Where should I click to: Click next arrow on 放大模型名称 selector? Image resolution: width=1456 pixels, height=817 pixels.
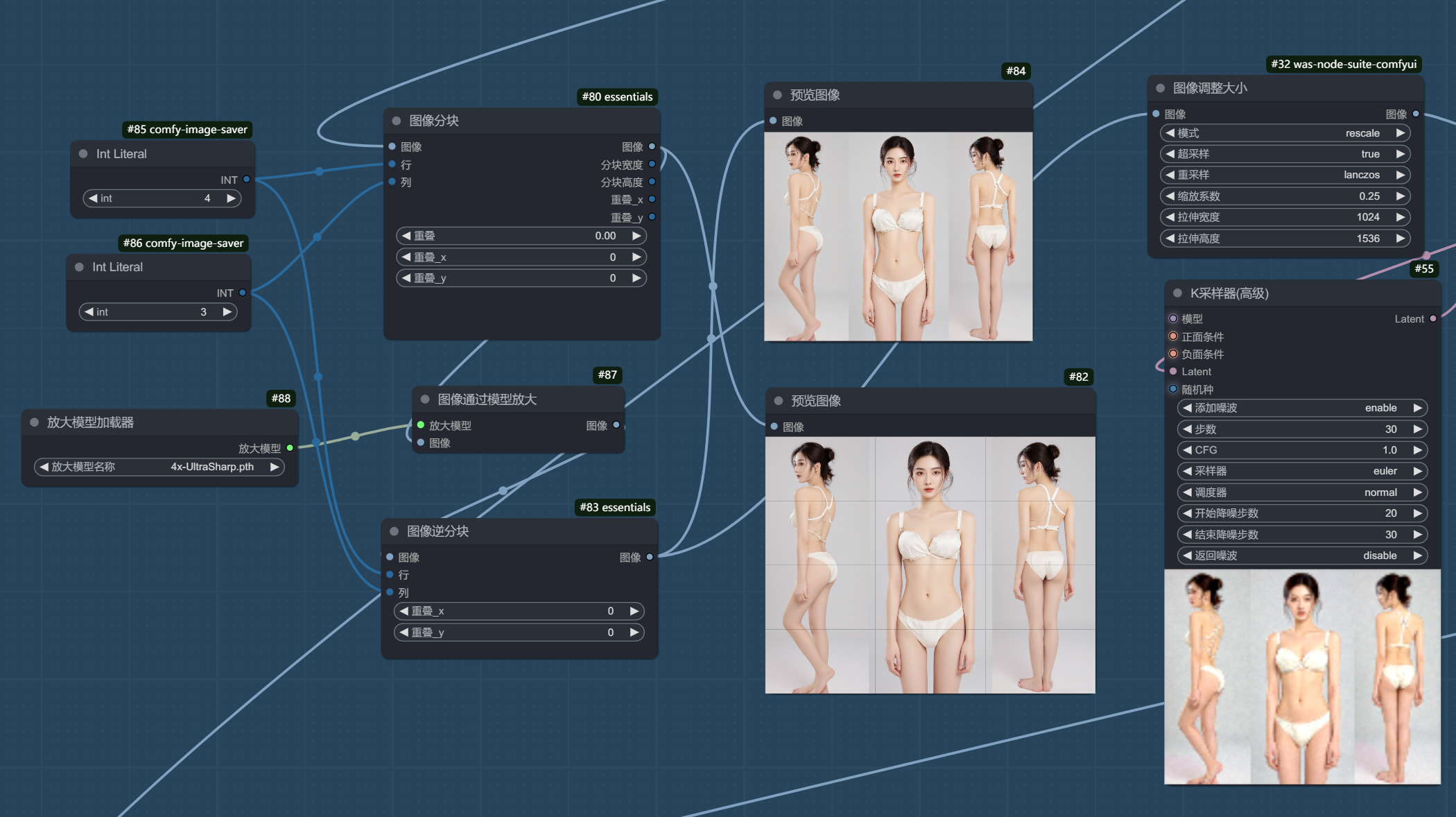click(275, 467)
